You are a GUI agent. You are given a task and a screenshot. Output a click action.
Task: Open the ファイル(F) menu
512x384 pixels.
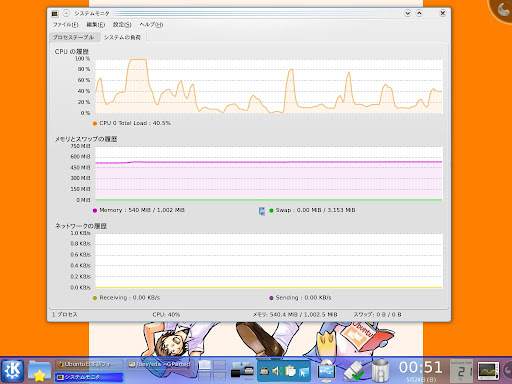[65, 24]
